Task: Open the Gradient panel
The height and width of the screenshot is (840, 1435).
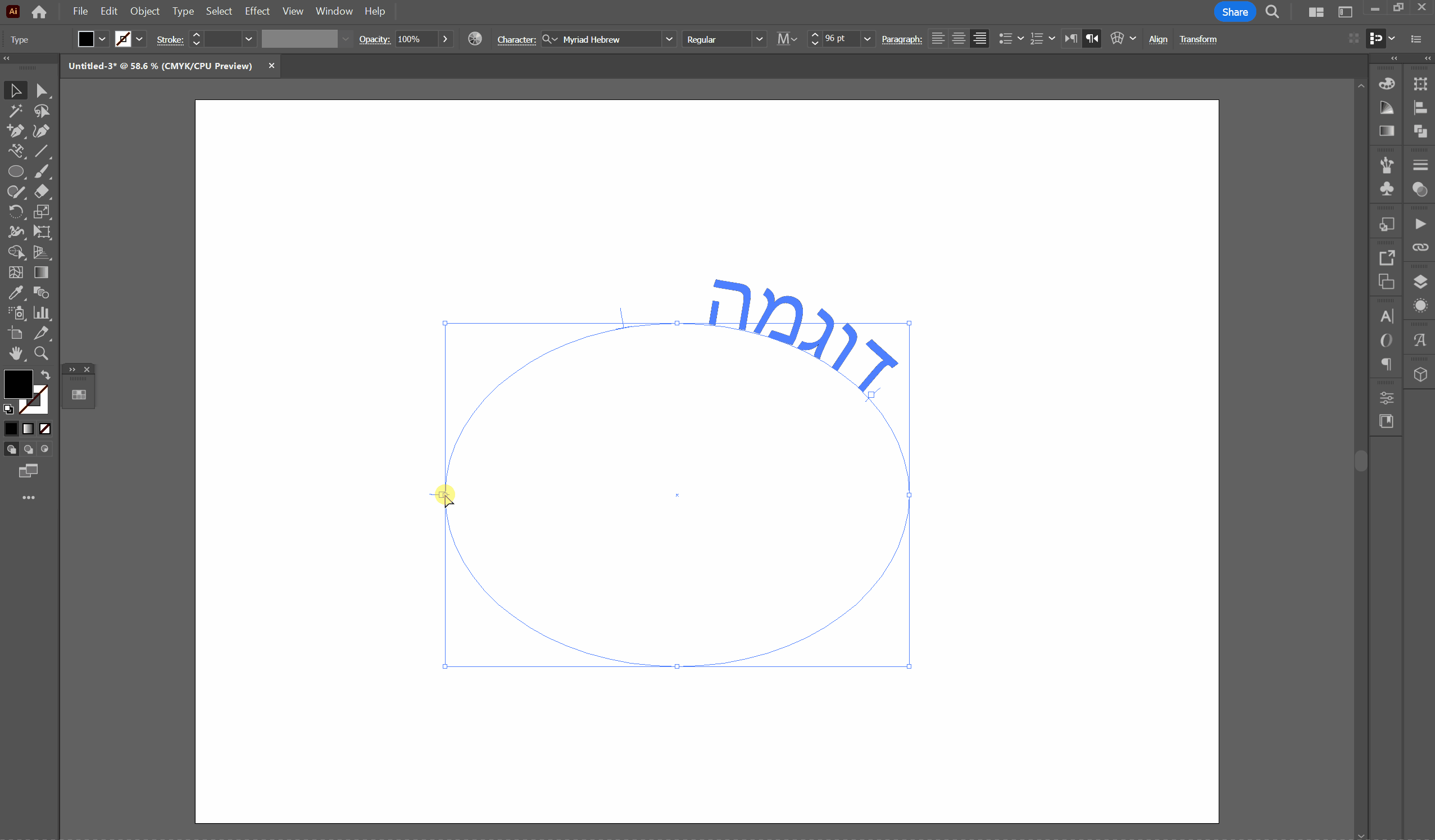Action: [1386, 131]
